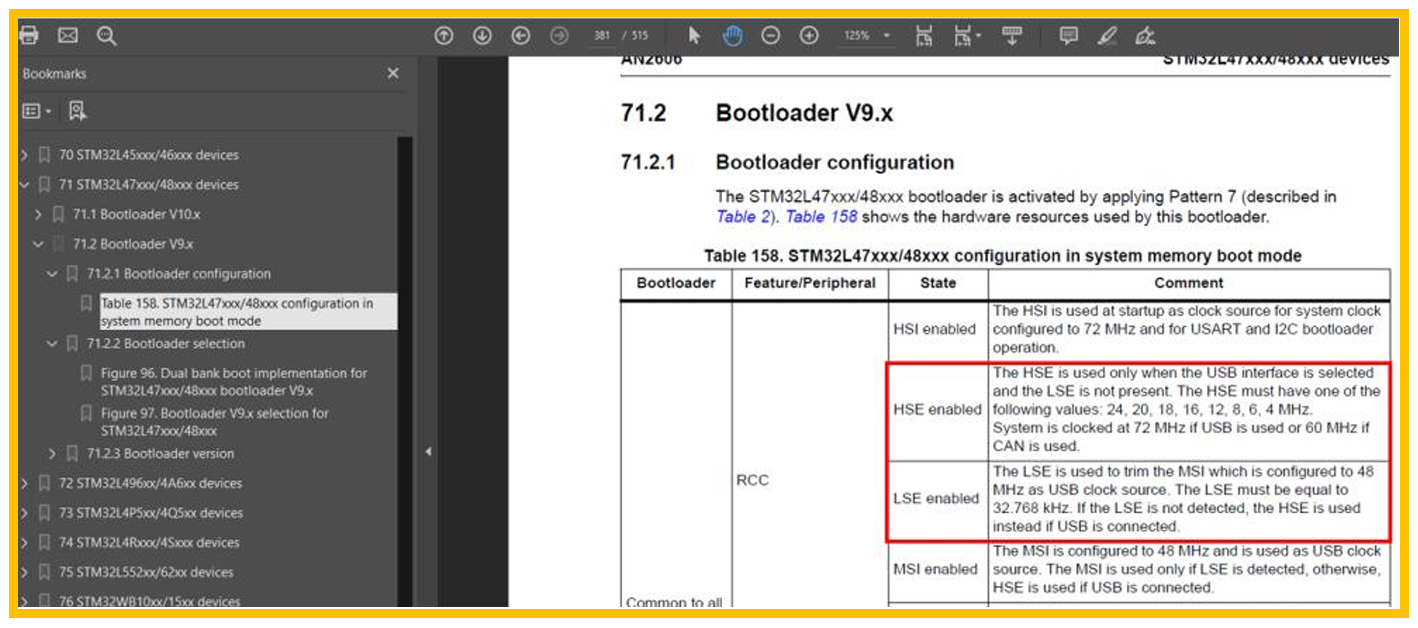Image resolution: width=1418 pixels, height=628 pixels.
Task: Zoom in with the plus button
Action: 809,36
